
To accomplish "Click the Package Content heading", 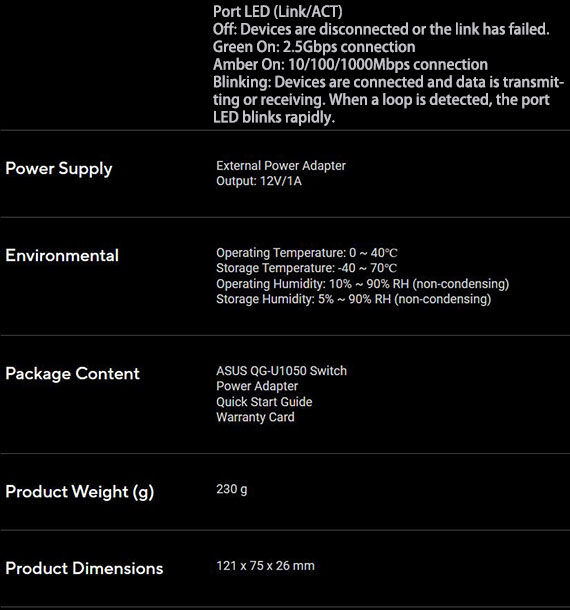I will (x=72, y=374).
